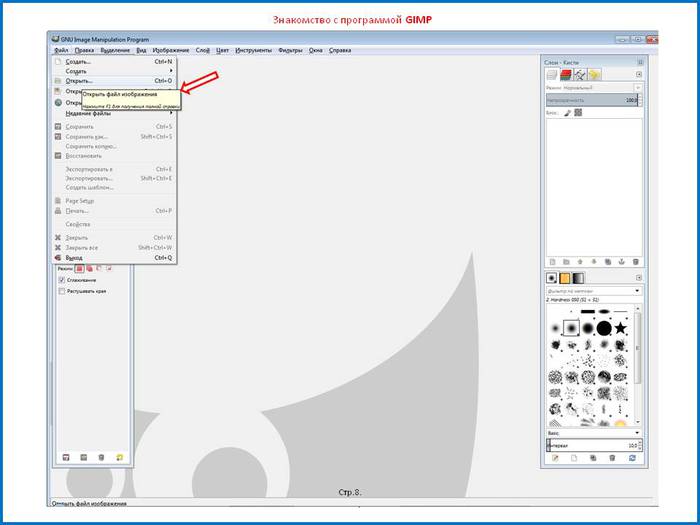
Task: Select the large solid round brush
Action: click(604, 329)
